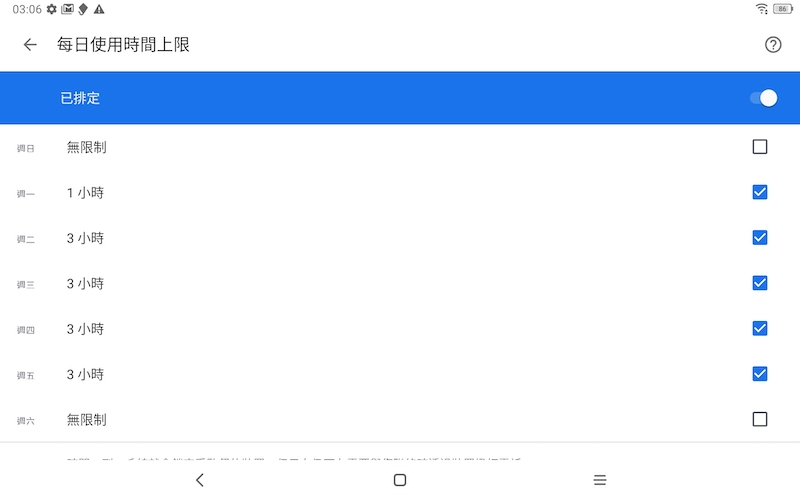Tap the Android home navigation button
Viewport: 800px width, 500px height.
click(400, 480)
